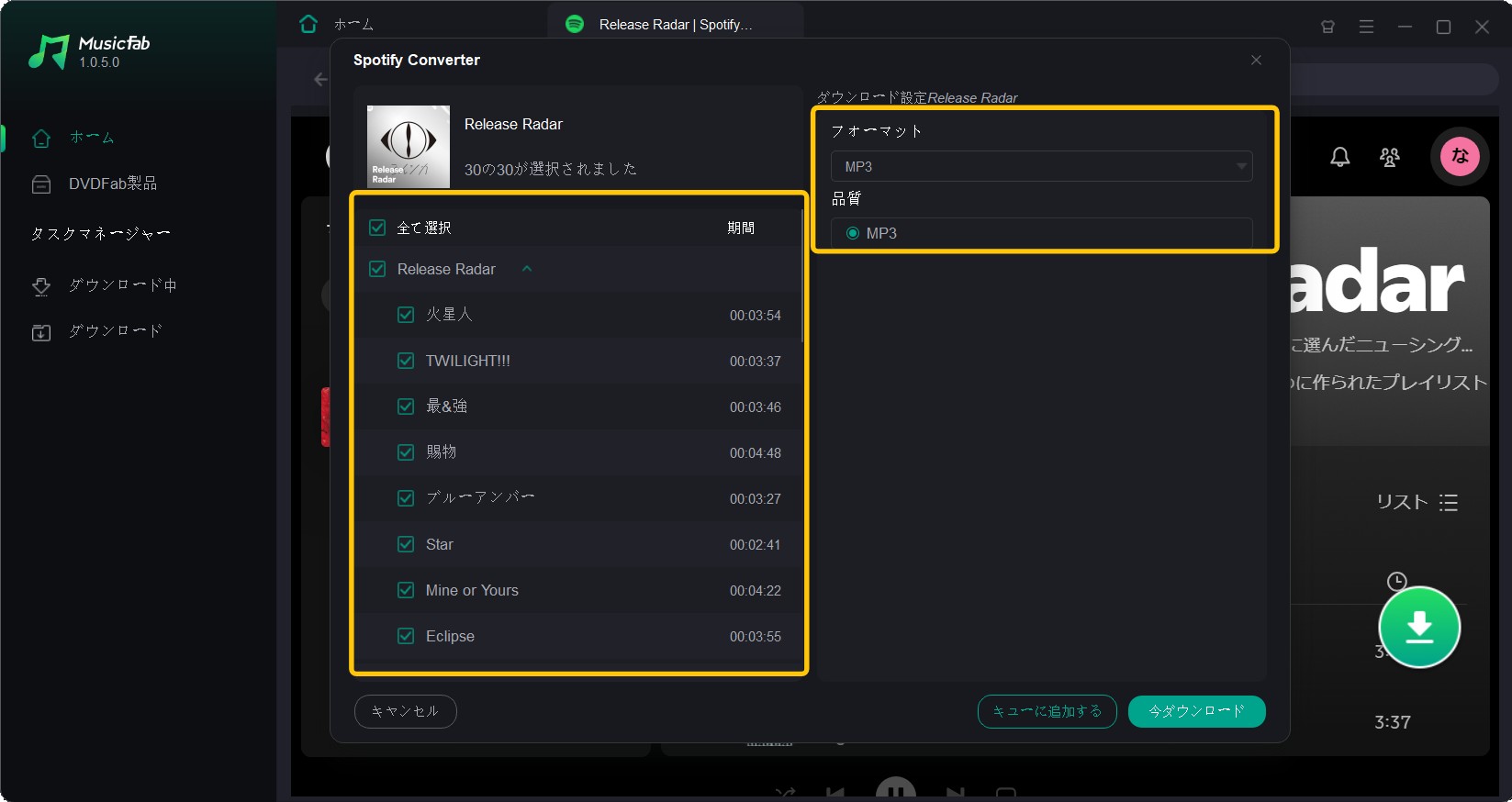
Task: Toggle the Release Radar playlist checkbox
Action: [377, 269]
